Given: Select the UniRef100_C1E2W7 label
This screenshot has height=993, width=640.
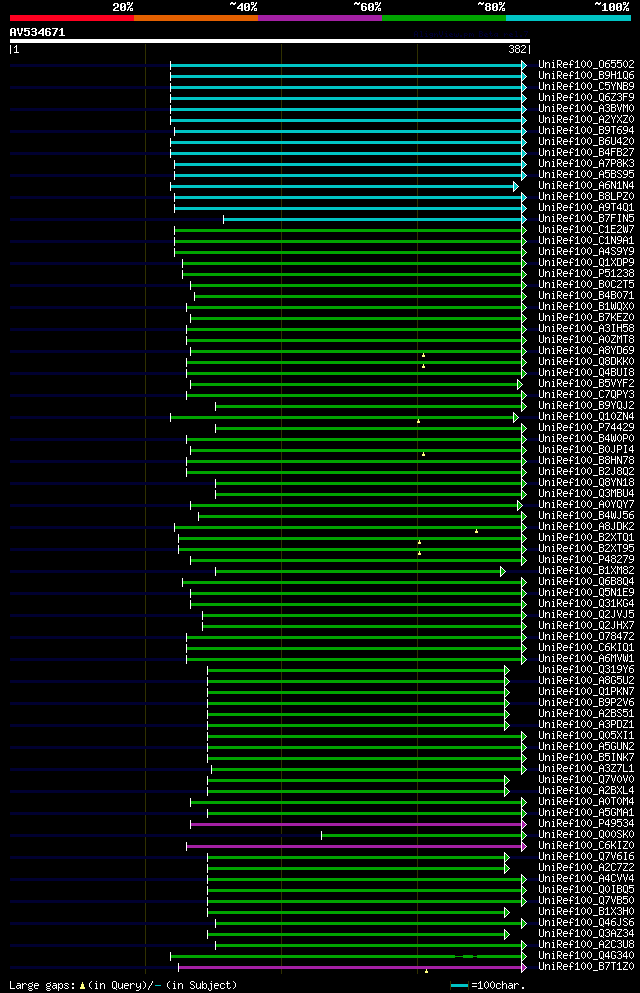Looking at the screenshot, I should [x=586, y=229].
